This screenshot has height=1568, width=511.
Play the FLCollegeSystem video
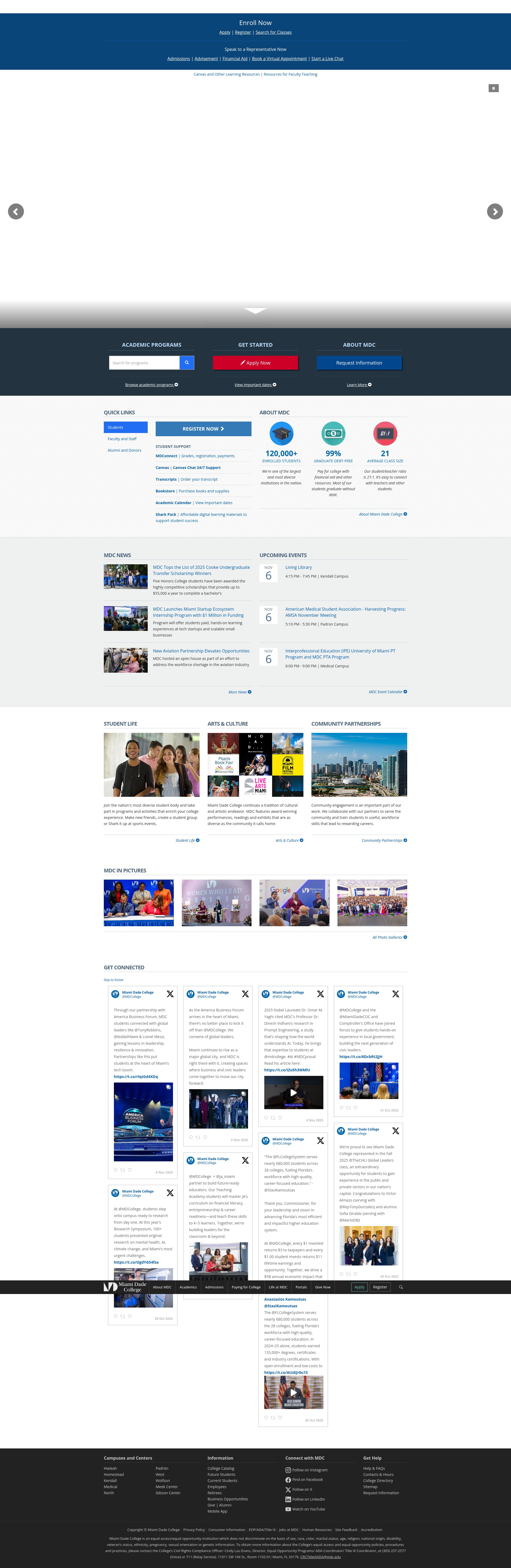click(293, 1392)
